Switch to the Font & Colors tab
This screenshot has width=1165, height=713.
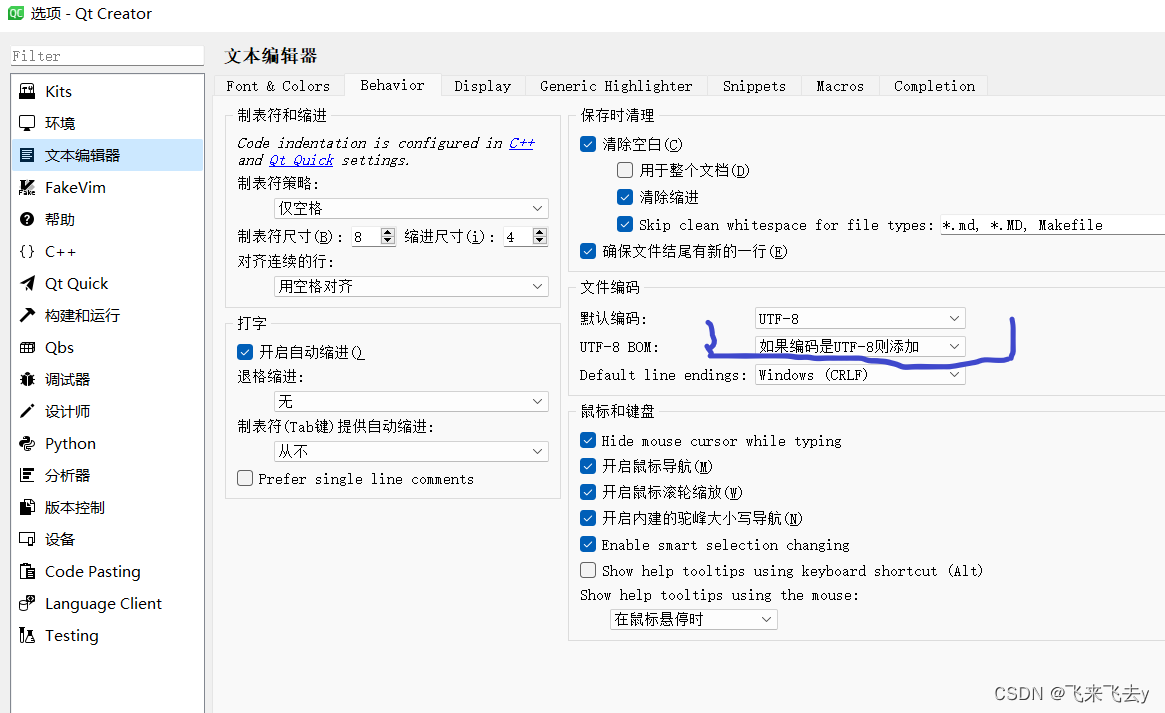coord(278,86)
